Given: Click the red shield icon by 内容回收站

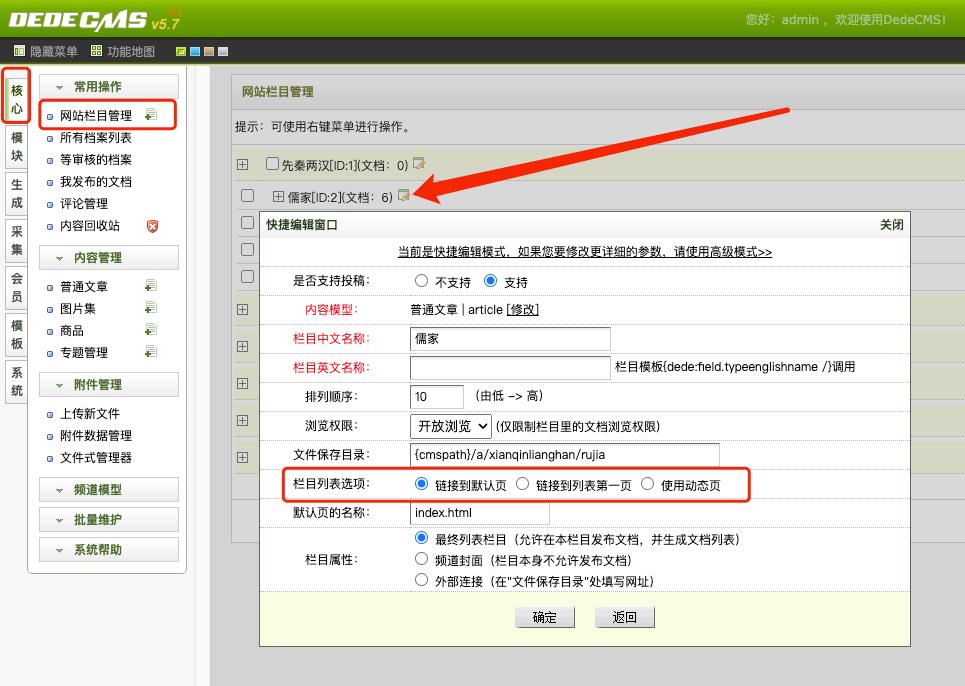Looking at the screenshot, I should click(152, 226).
